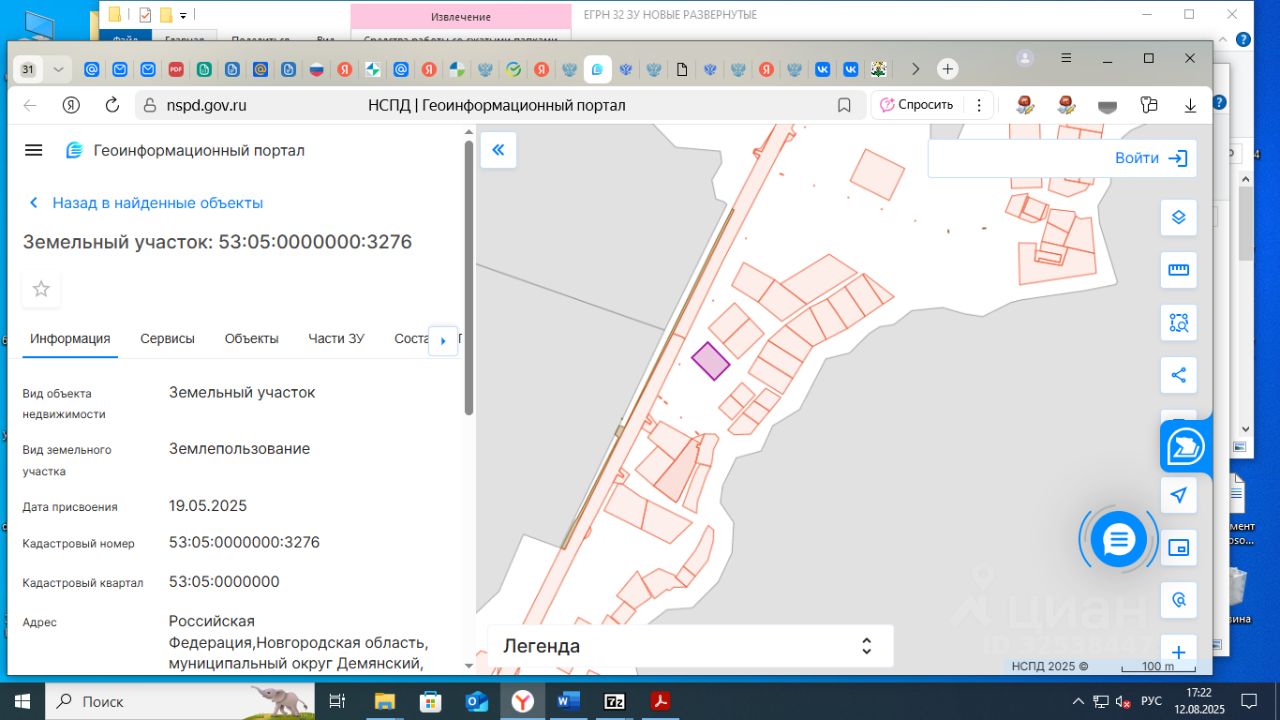The width and height of the screenshot is (1280, 720).
Task: Open the hamburger side menu
Action: pos(33,150)
